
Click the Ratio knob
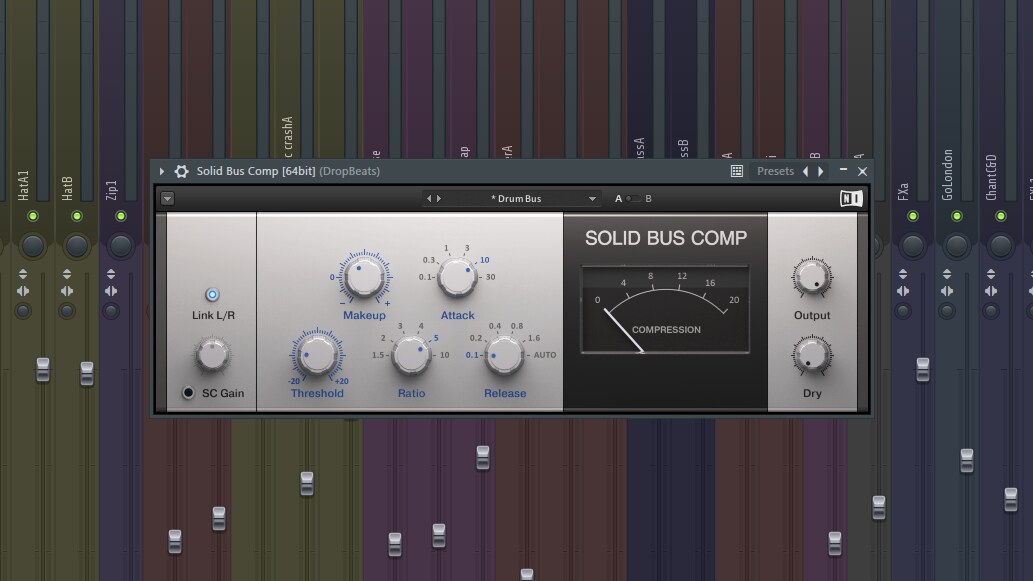411,354
